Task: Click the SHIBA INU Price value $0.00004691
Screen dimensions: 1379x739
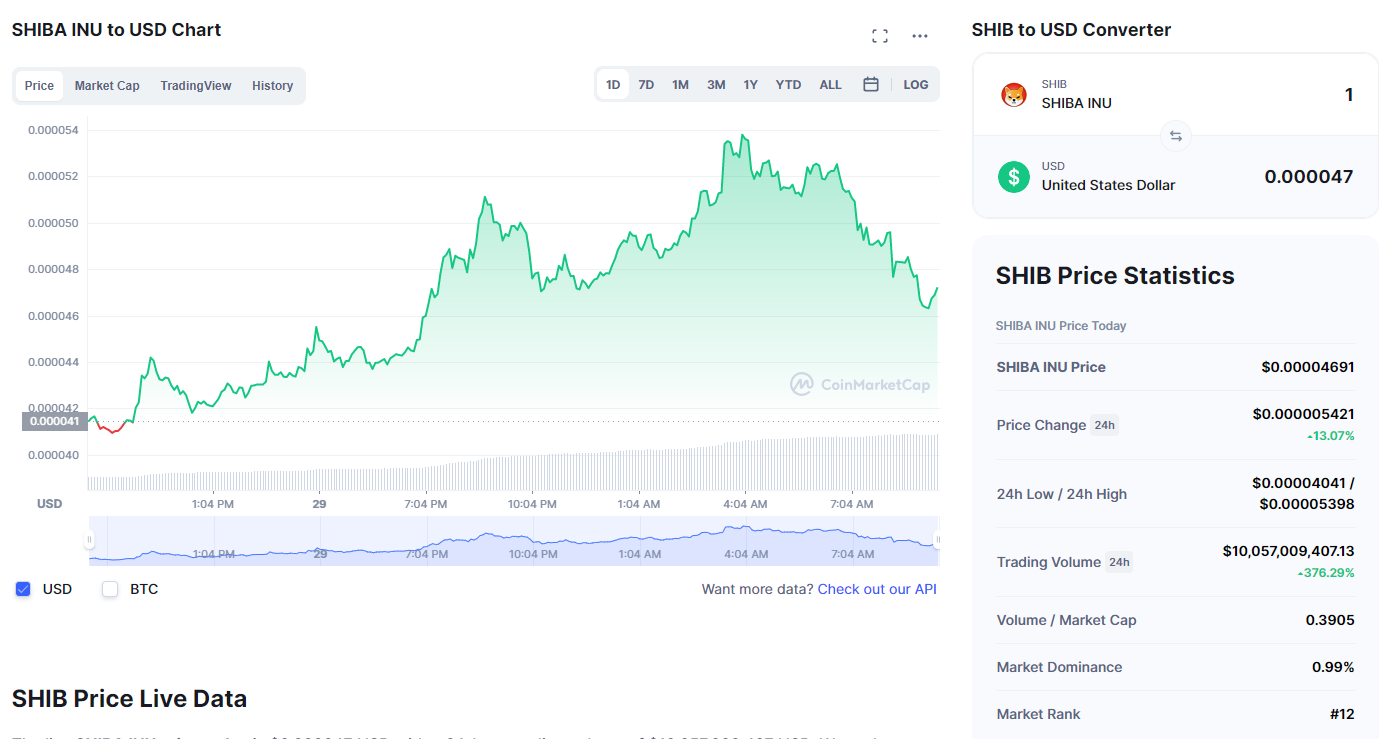Action: (x=1308, y=367)
